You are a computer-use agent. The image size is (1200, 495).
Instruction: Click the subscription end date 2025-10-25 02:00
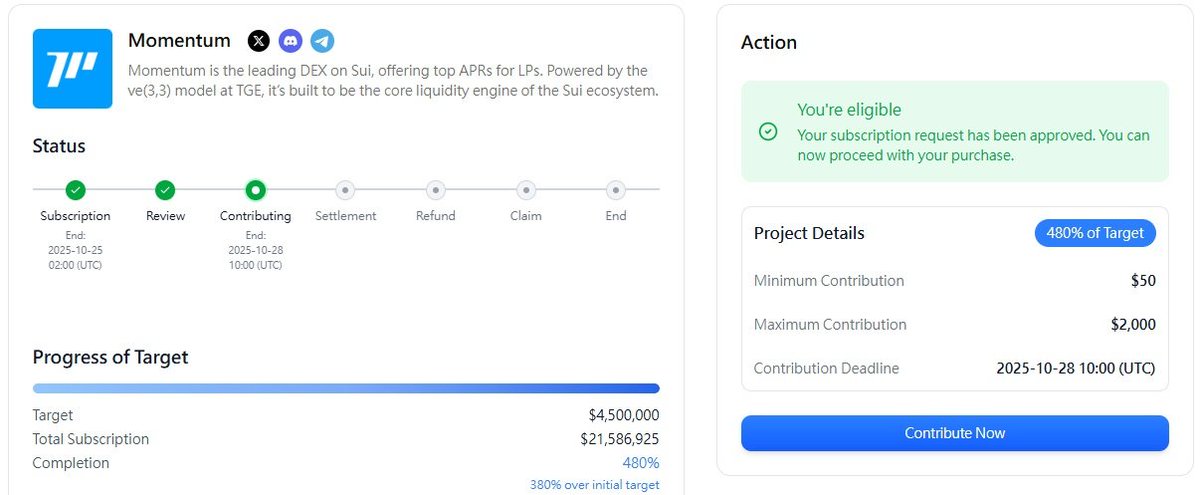[x=76, y=257]
